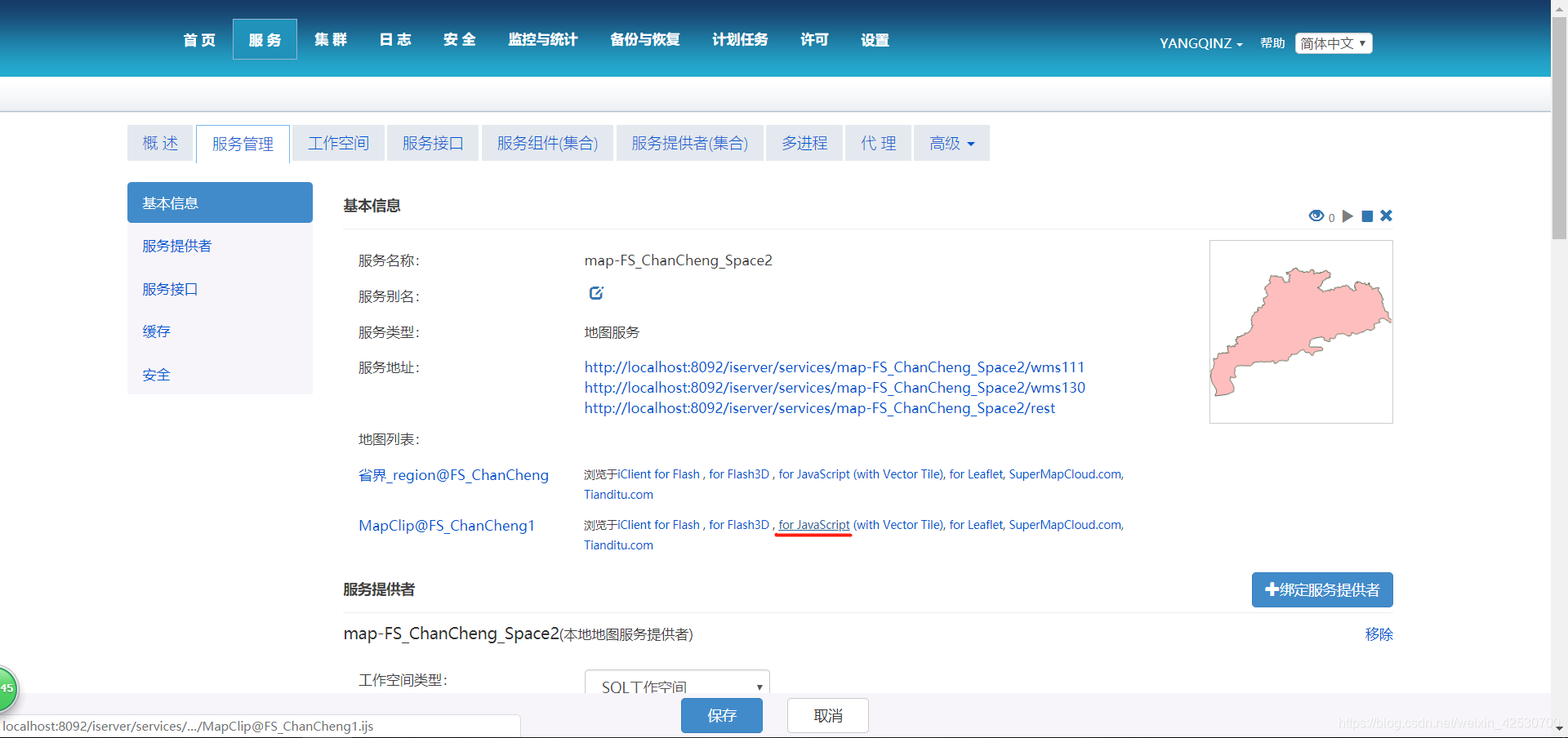Switch to the 概述 tab
The height and width of the screenshot is (738, 1568).
(x=160, y=143)
